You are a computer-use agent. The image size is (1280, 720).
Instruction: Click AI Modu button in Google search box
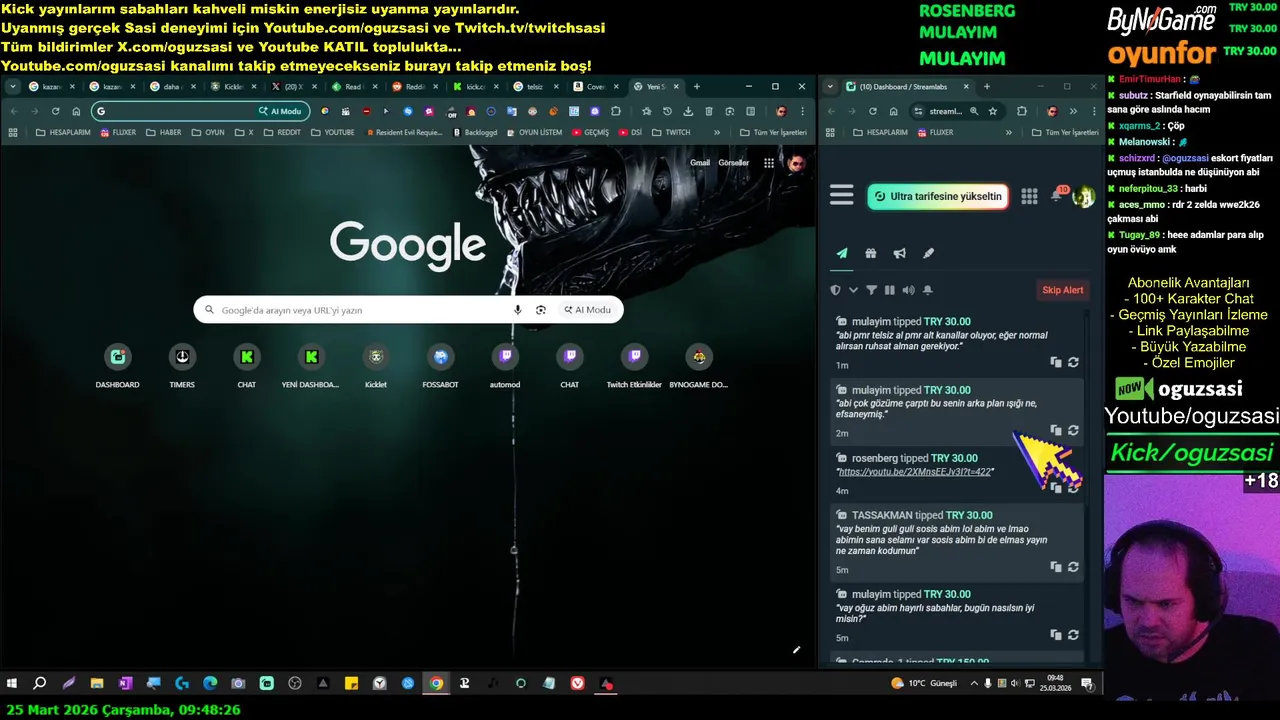[587, 310]
